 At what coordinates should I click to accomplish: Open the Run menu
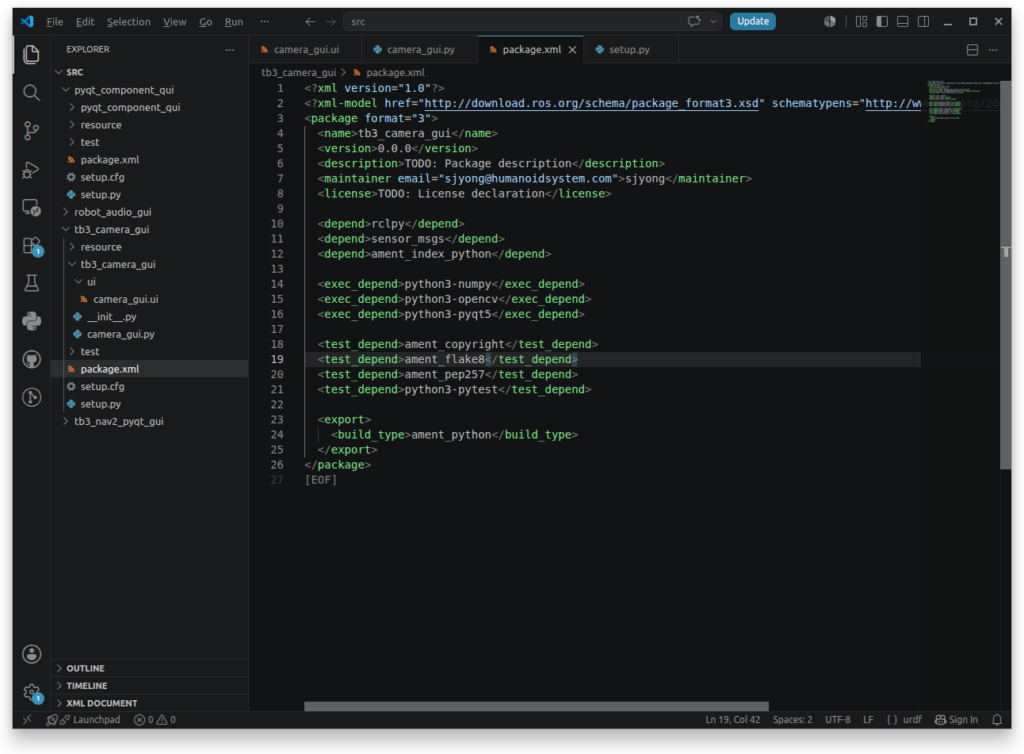[234, 22]
